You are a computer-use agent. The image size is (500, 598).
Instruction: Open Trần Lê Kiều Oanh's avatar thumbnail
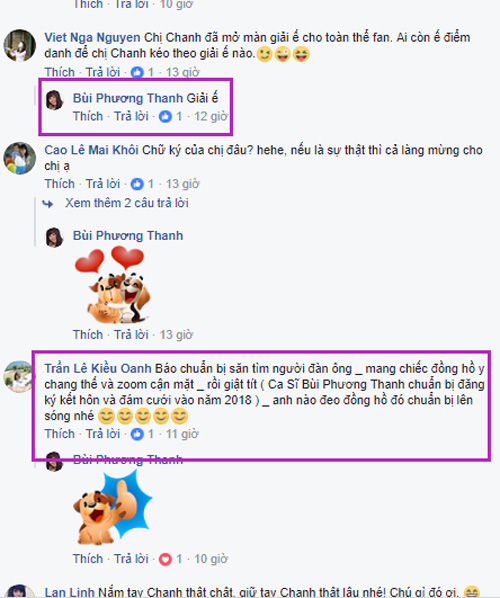(19, 376)
